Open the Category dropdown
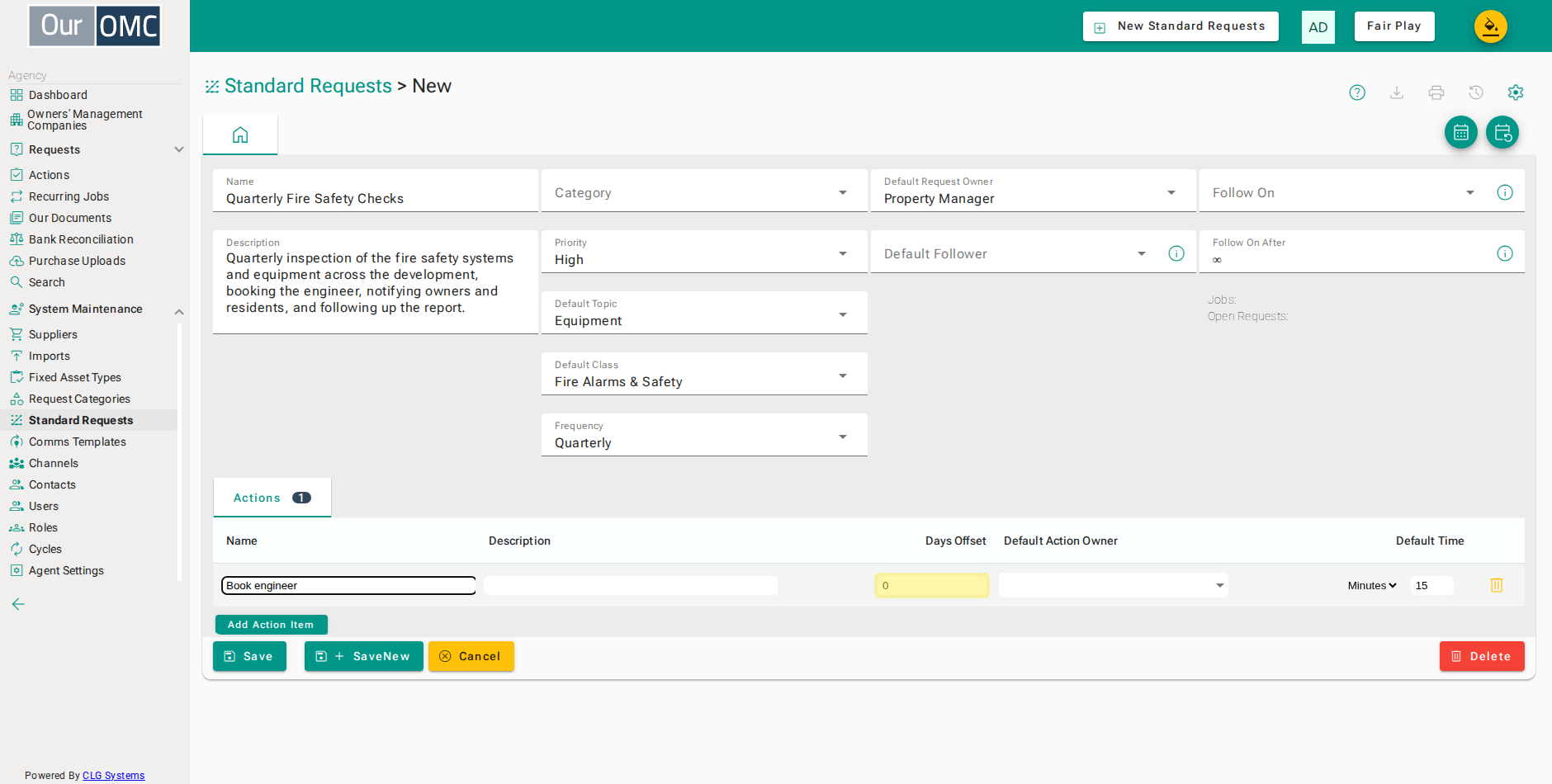This screenshot has height=784, width=1552. [x=704, y=191]
